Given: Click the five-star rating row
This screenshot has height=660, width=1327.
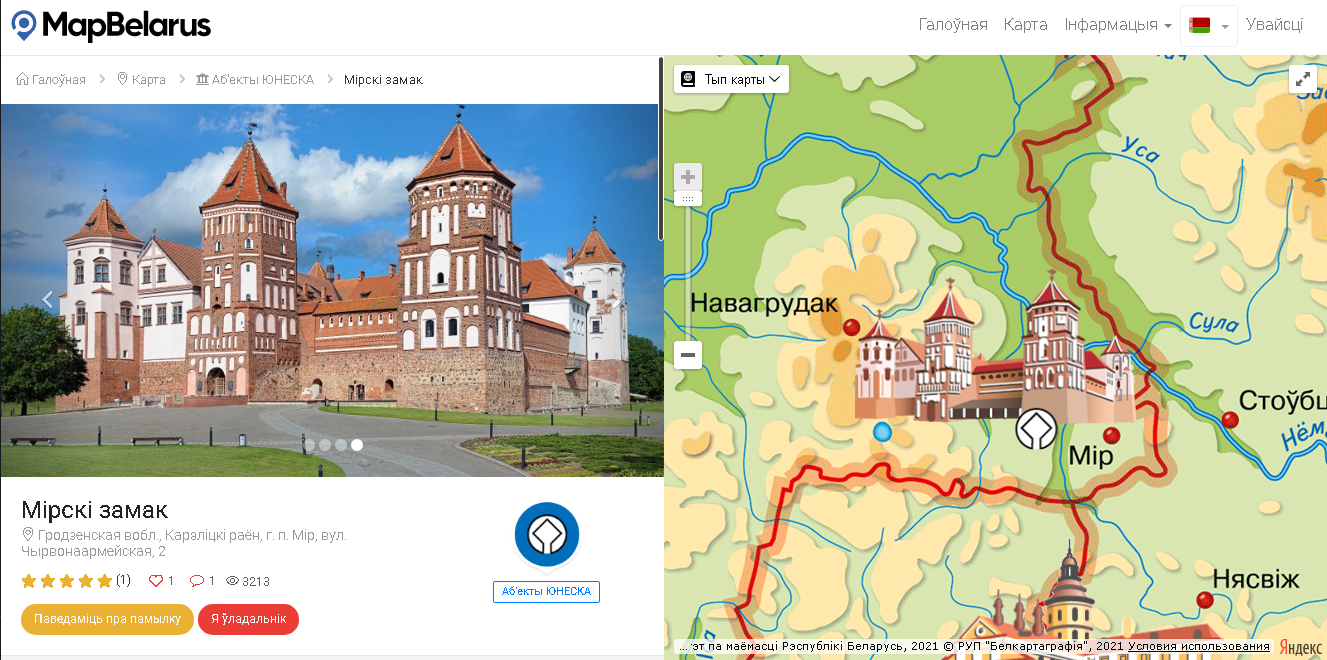Looking at the screenshot, I should 66,581.
